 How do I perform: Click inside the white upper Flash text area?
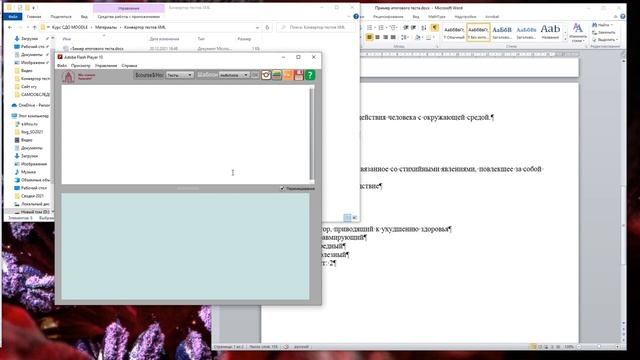coord(186,135)
